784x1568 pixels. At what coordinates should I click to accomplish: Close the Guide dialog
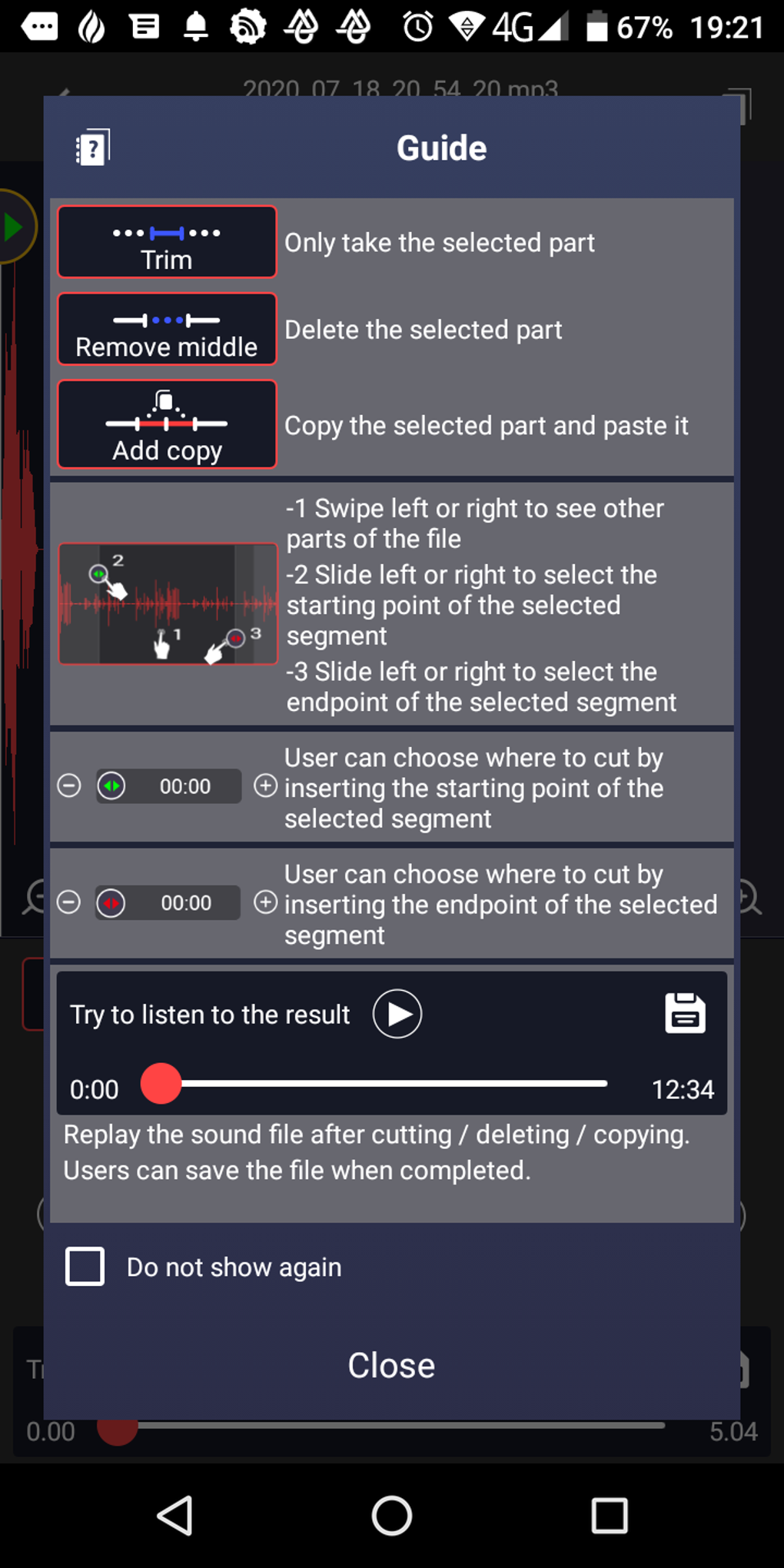click(391, 1365)
